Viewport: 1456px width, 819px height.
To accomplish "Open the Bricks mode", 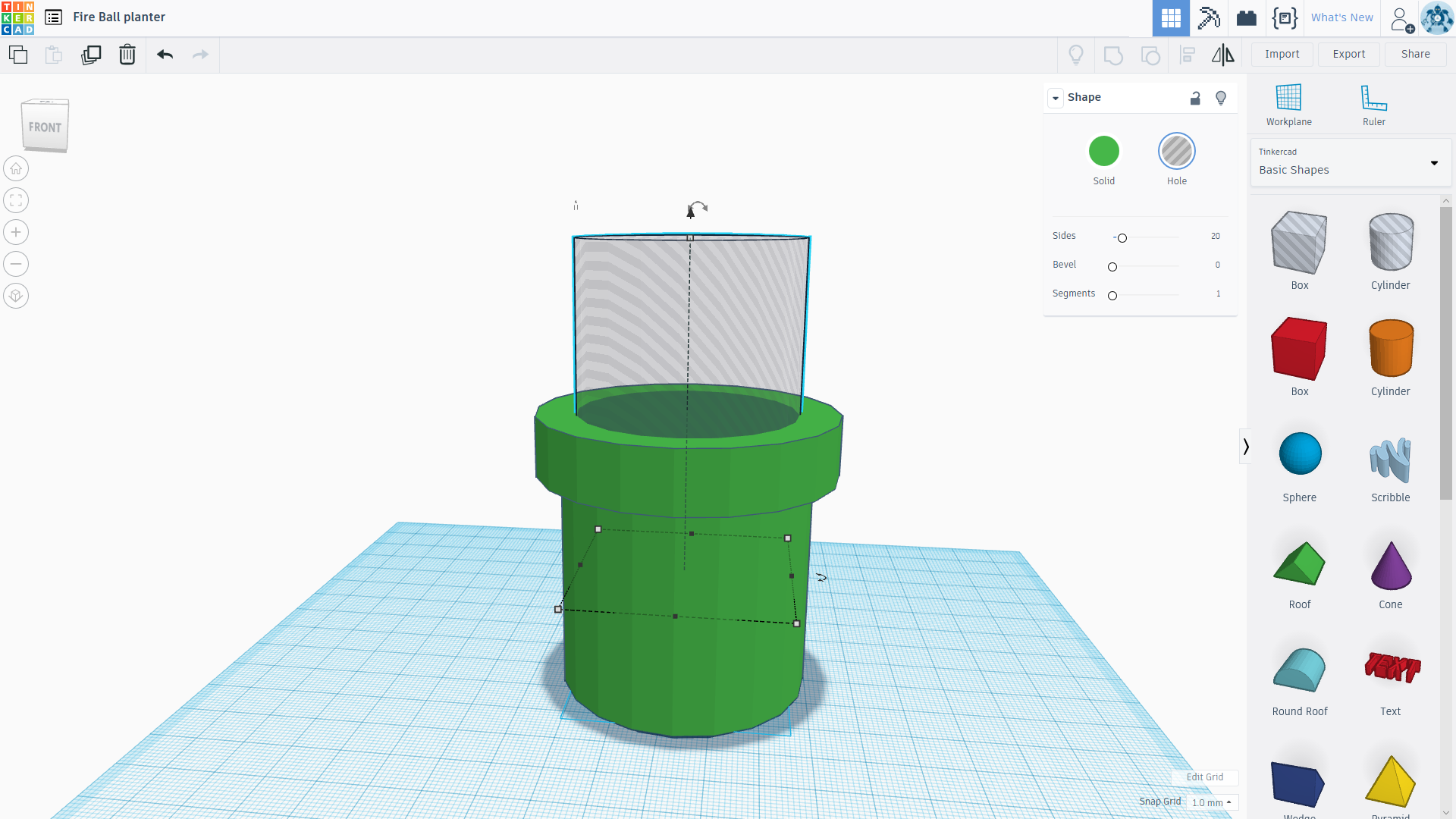I will tap(1247, 18).
